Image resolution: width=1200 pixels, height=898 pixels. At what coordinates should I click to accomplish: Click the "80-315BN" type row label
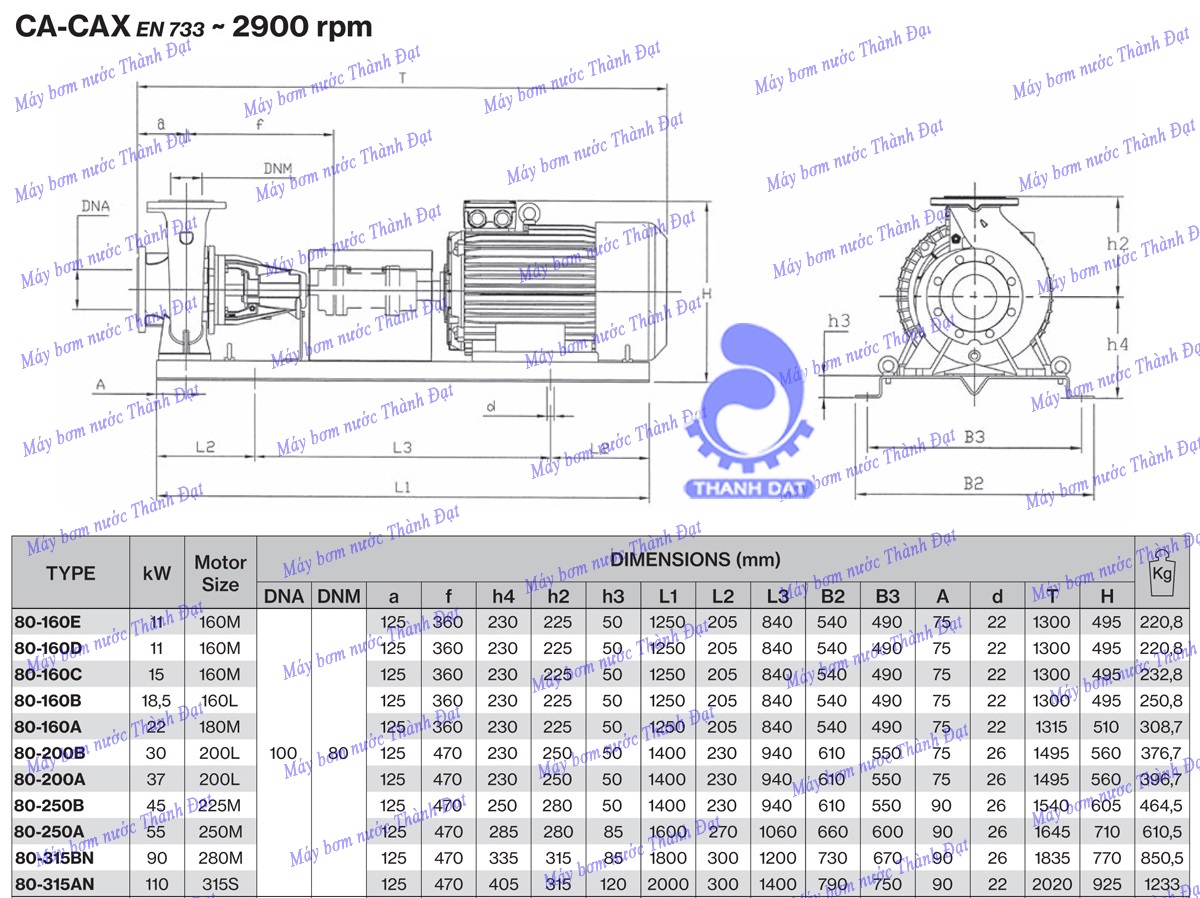point(54,858)
